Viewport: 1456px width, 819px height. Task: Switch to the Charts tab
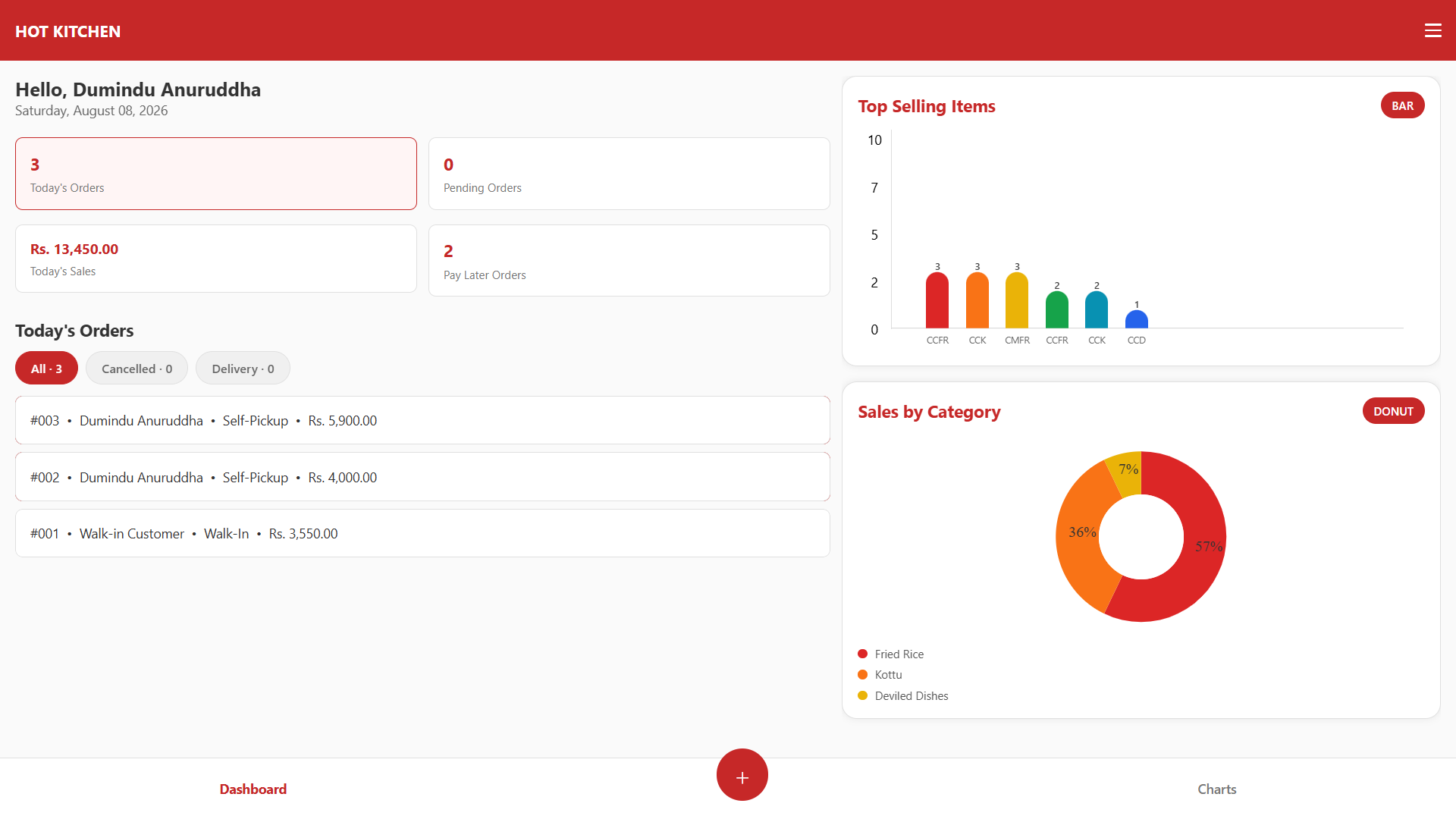[x=1216, y=789]
